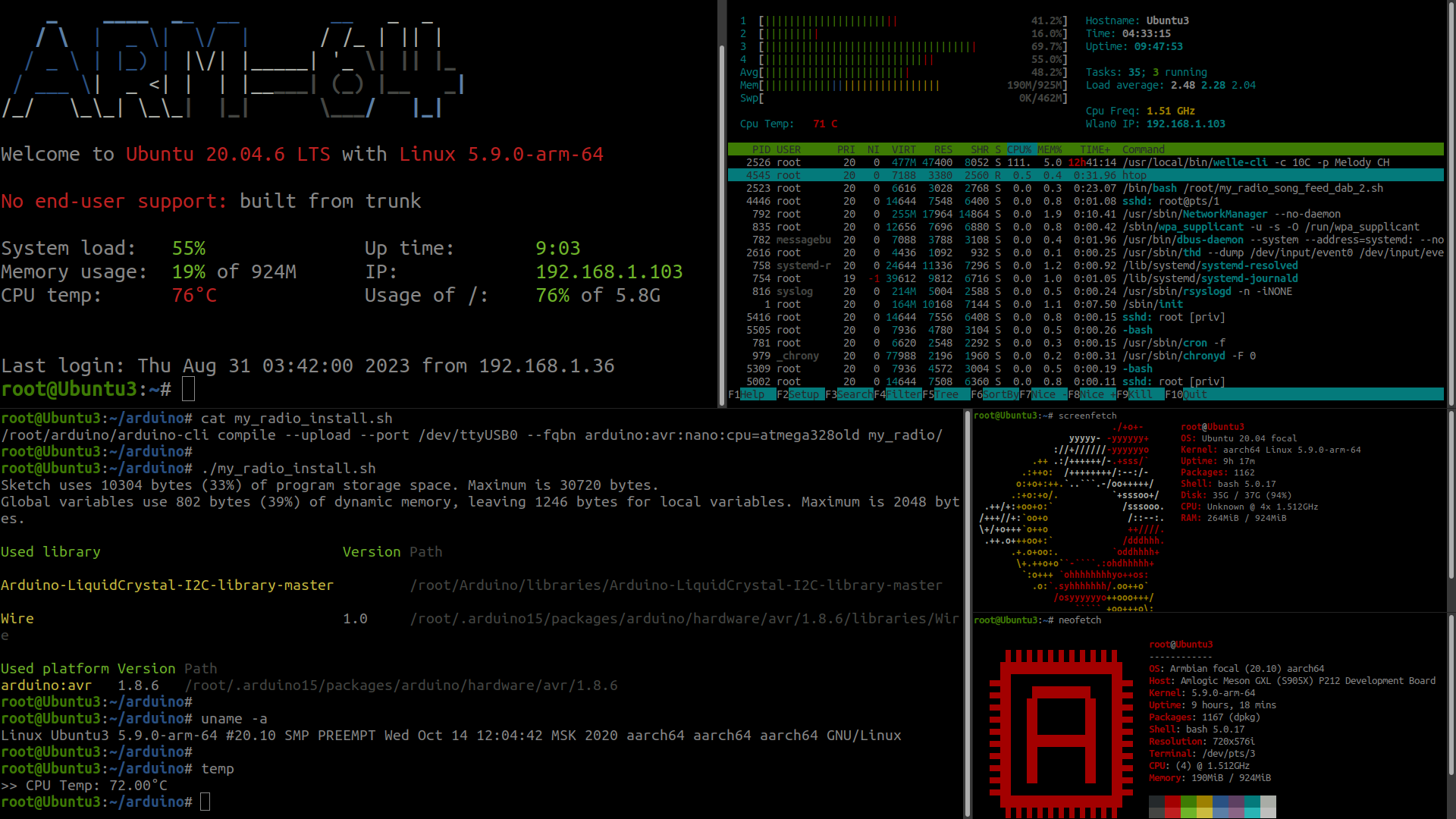Click the PID column header
The height and width of the screenshot is (819, 1456).
761,149
